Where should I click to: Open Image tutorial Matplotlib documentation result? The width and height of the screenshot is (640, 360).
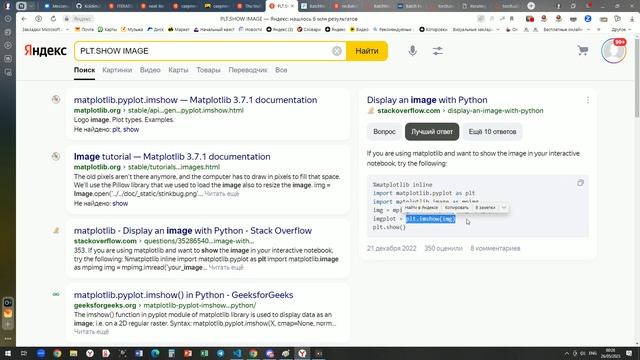[172, 157]
